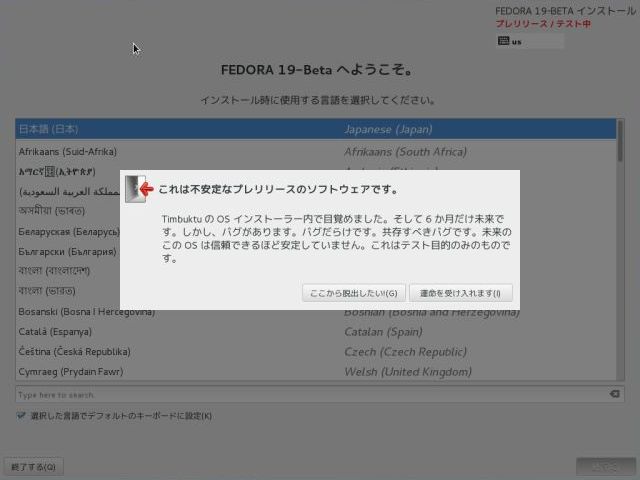The image size is (640, 480).
Task: Select 'Беларуская (Беларусь)' language
Action: pos(68,231)
